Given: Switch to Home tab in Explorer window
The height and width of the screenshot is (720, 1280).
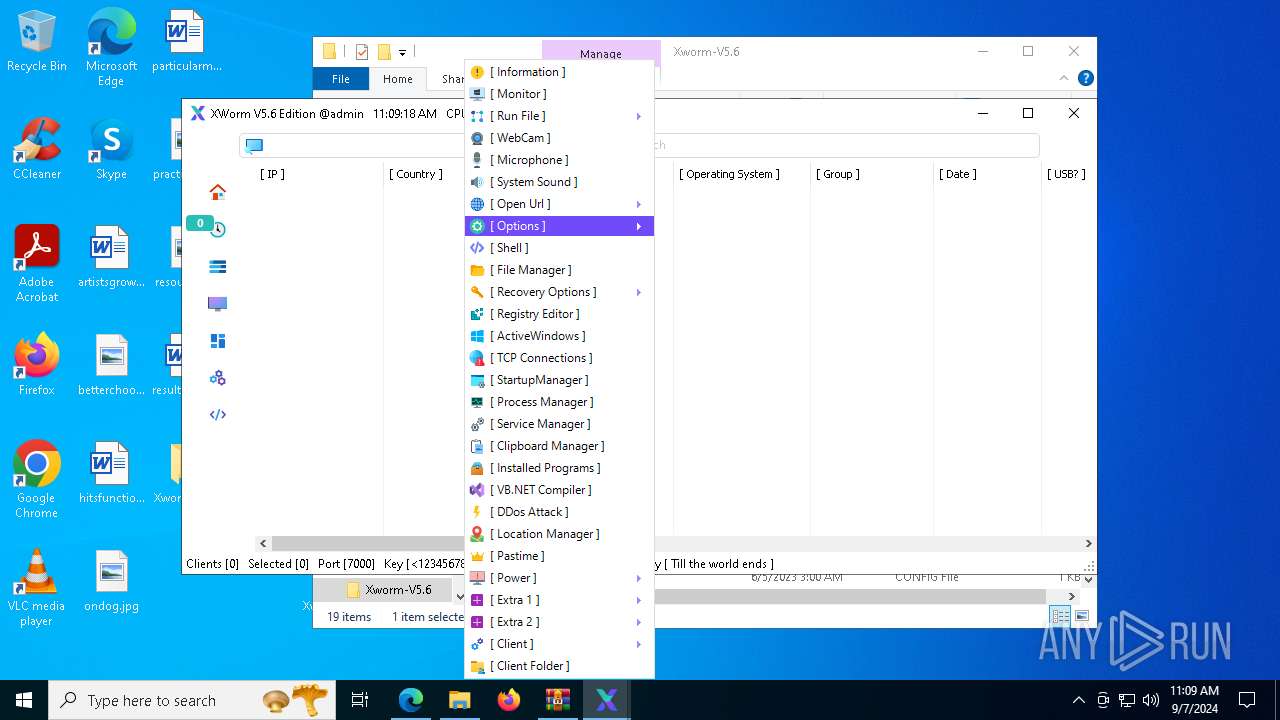Looking at the screenshot, I should (397, 79).
